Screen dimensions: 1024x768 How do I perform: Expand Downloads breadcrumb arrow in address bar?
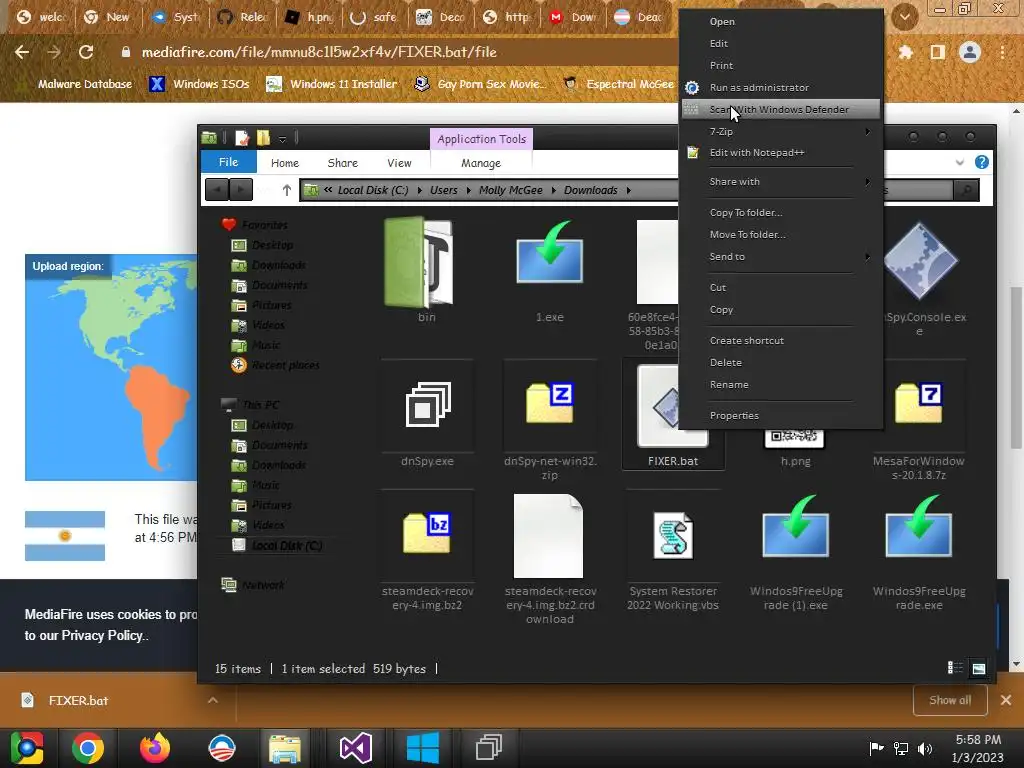tap(628, 190)
